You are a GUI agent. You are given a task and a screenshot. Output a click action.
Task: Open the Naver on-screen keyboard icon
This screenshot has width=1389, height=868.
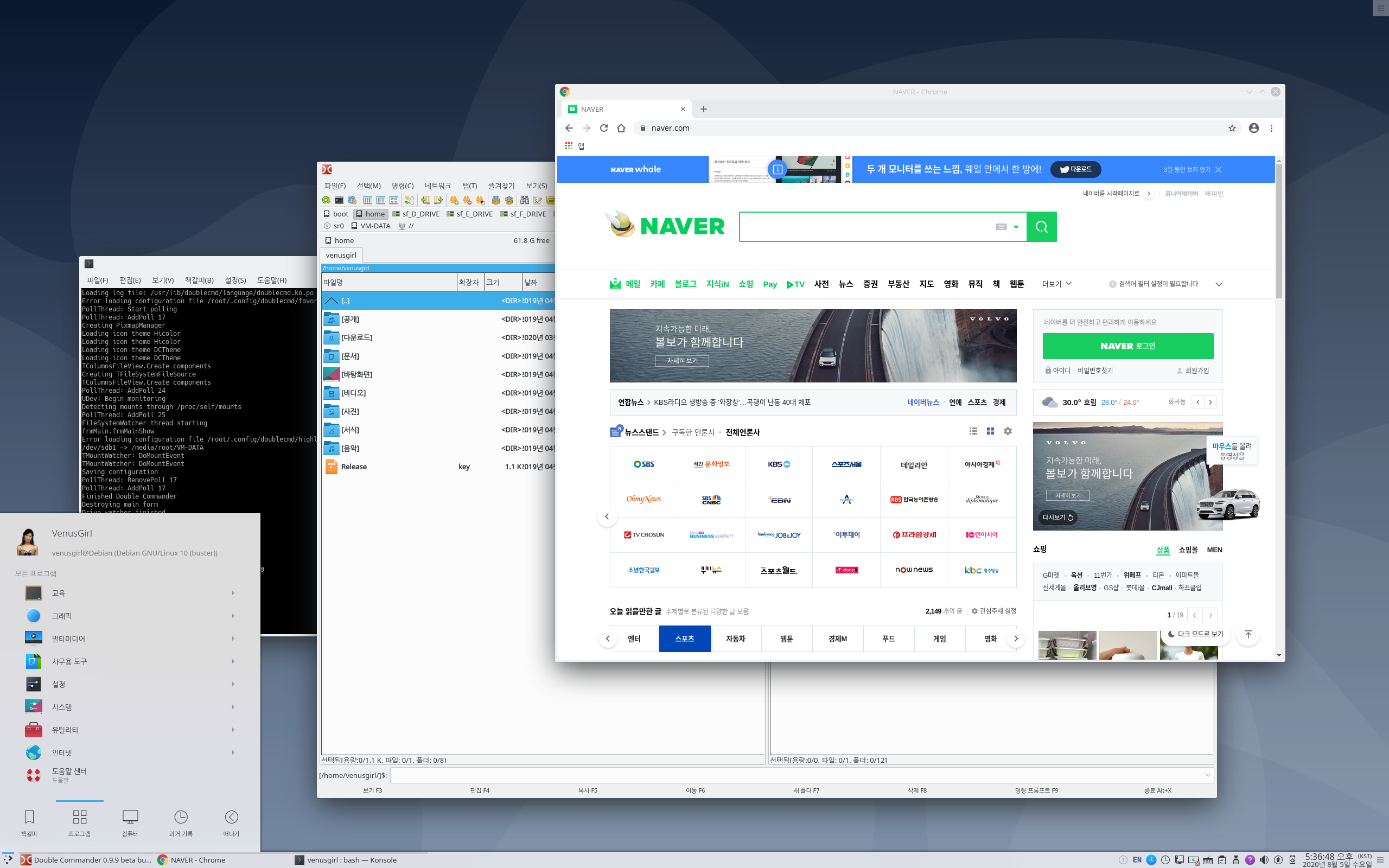[1001, 227]
